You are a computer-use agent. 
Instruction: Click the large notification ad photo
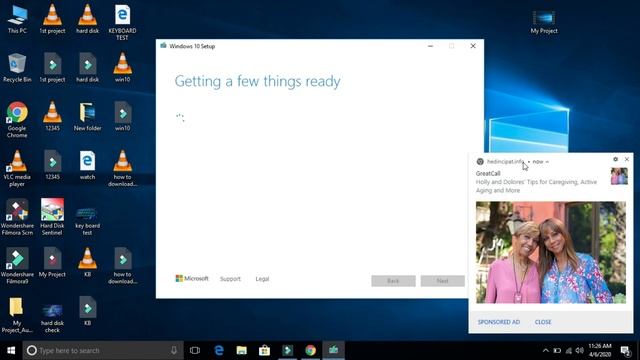coord(551,252)
